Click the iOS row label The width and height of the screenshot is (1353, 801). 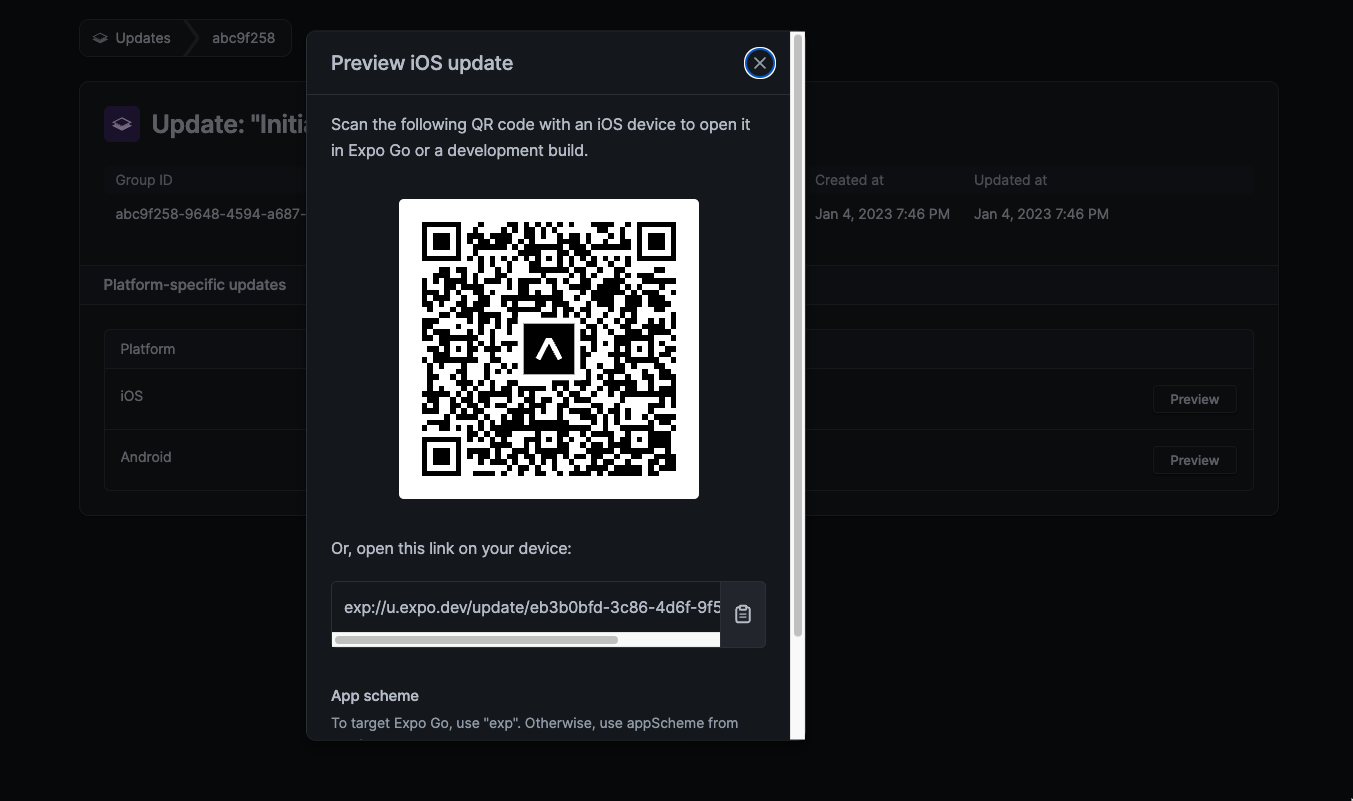tap(131, 396)
